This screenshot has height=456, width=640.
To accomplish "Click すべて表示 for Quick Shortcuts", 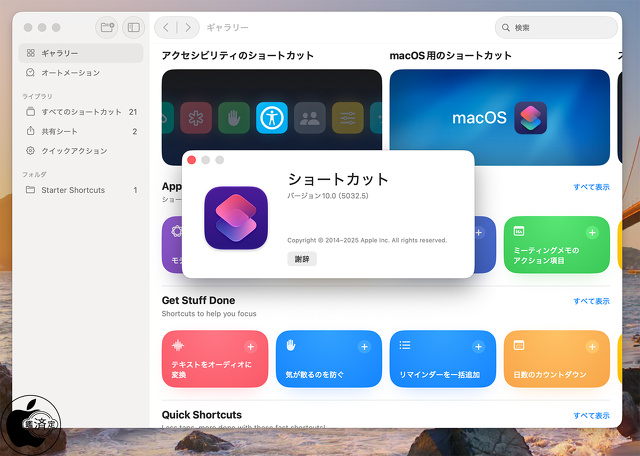I will pos(591,416).
